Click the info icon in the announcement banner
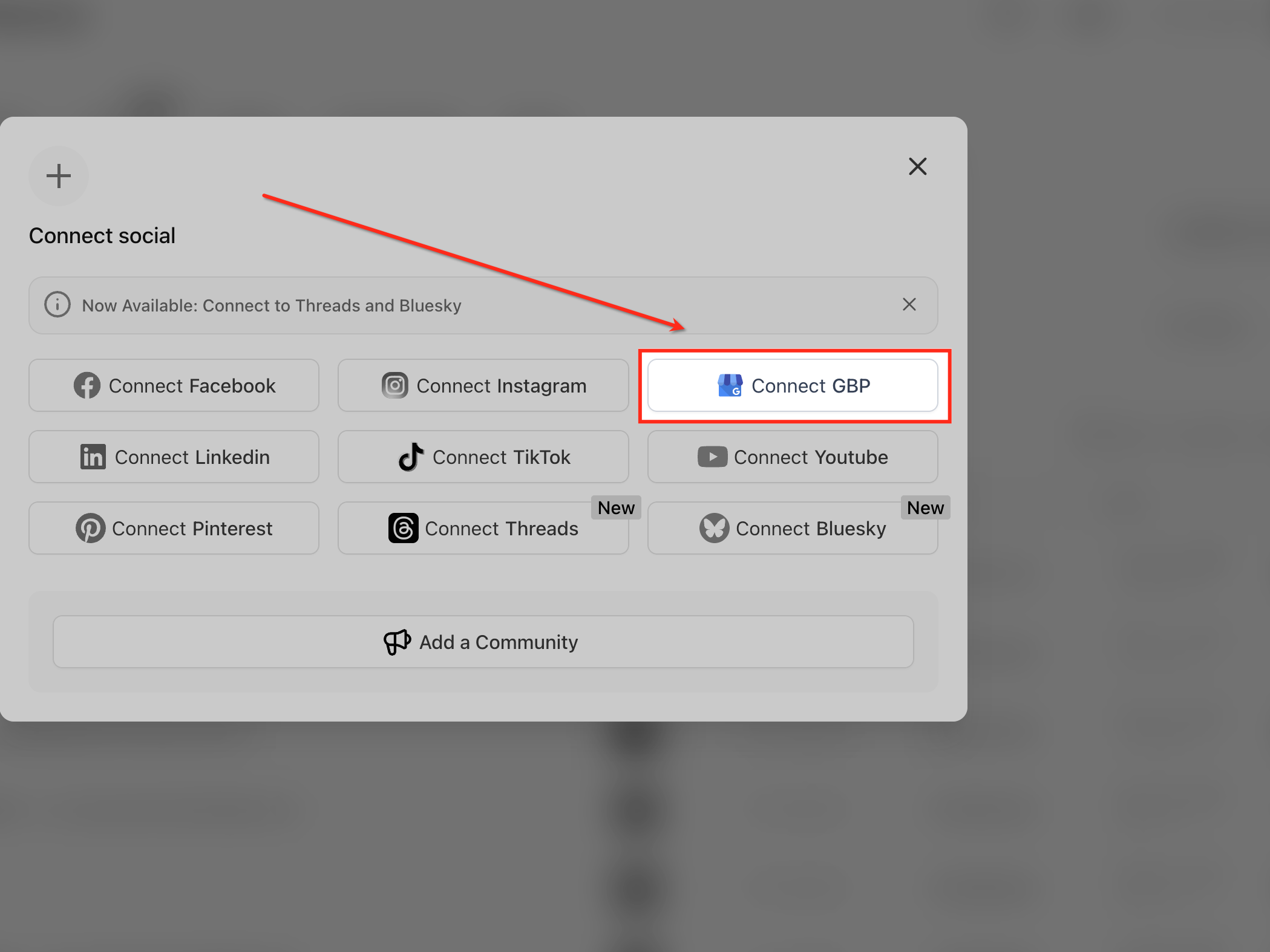 [x=57, y=304]
